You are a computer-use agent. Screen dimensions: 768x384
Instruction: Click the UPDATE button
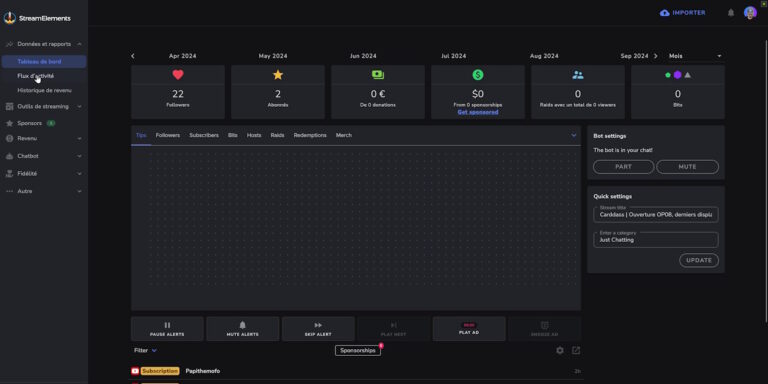click(x=699, y=260)
